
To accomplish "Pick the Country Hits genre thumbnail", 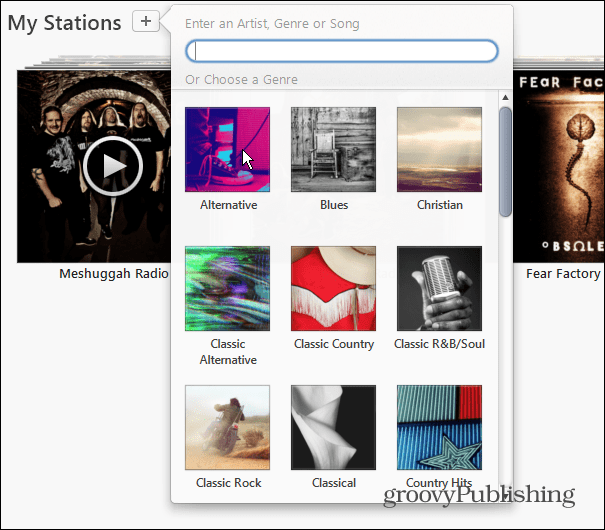I will [439, 427].
